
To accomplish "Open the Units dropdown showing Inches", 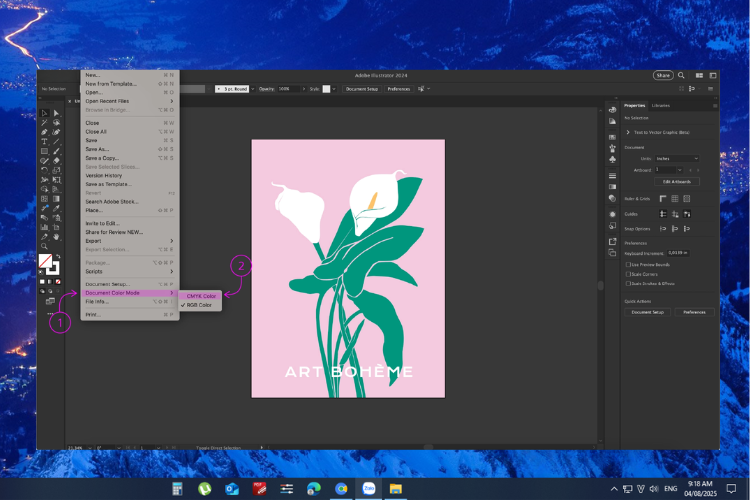I will click(x=677, y=158).
